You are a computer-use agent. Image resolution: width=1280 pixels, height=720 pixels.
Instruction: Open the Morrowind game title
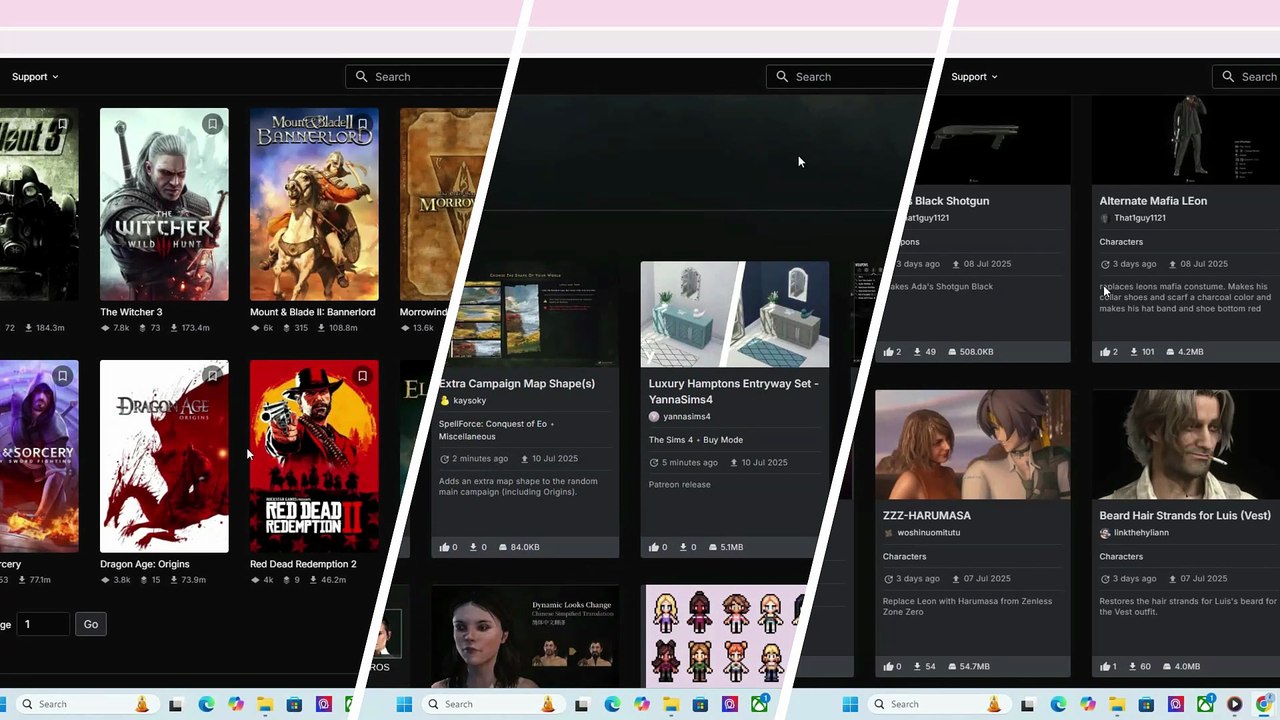click(x=425, y=312)
